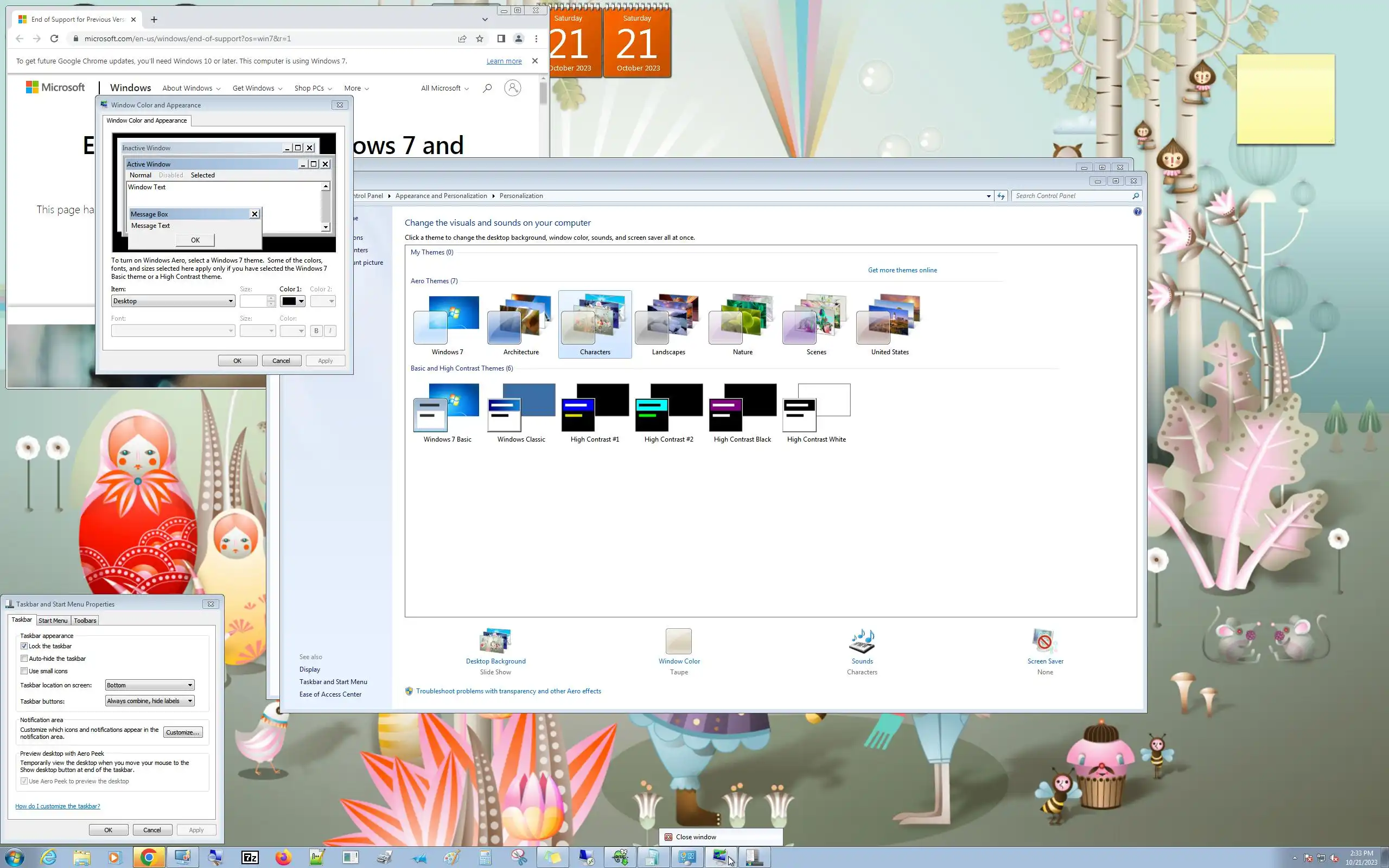
Task: Enable Auto-hide the taskbar
Action: click(x=24, y=659)
